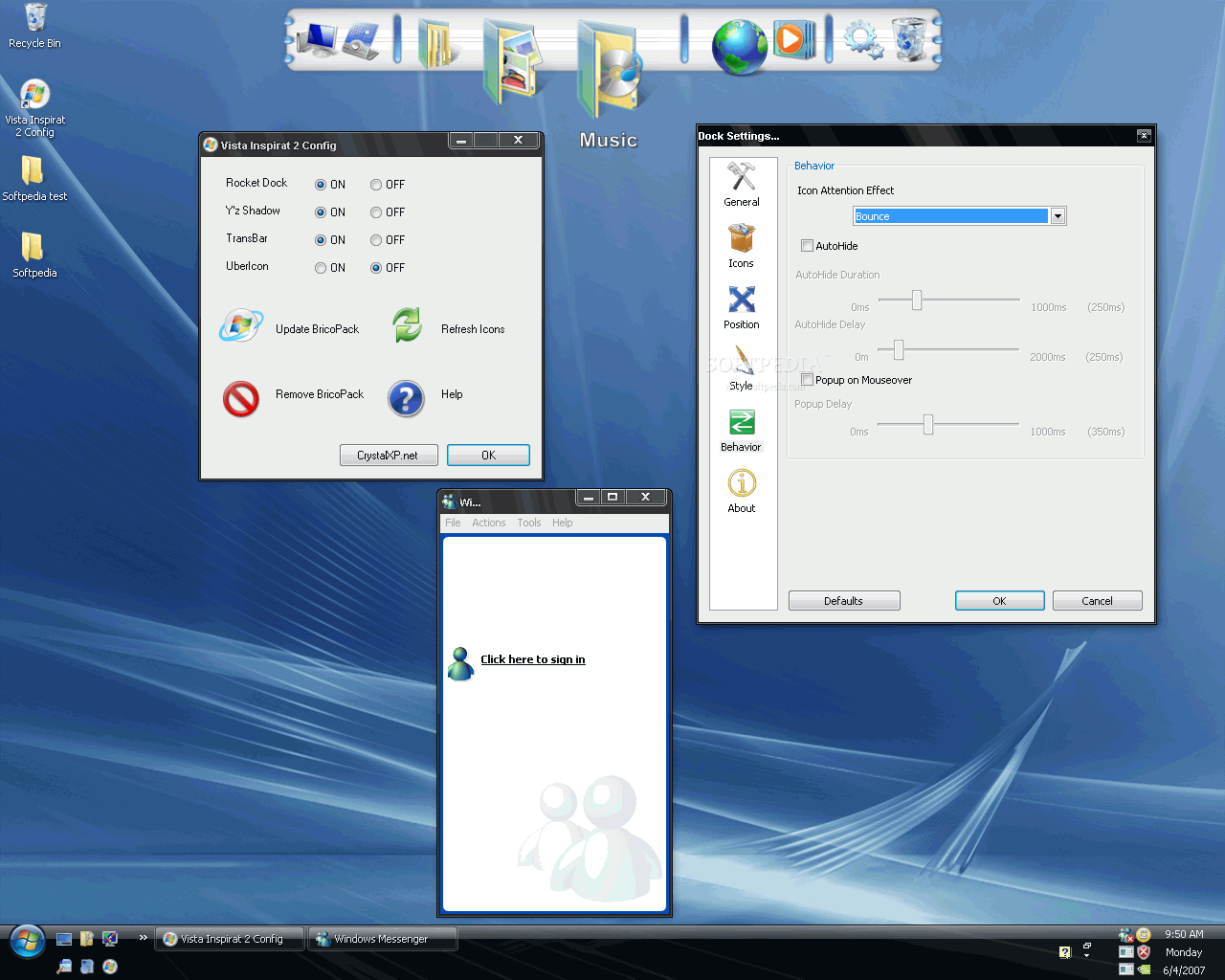The image size is (1225, 980).
Task: Enable the AutoHide checkbox
Action: 807,246
